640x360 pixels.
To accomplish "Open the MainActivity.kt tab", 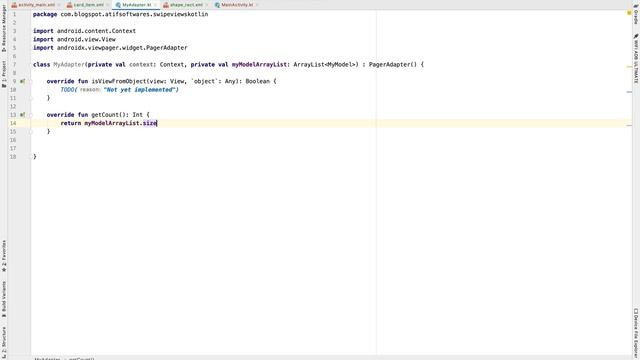I will click(236, 5).
